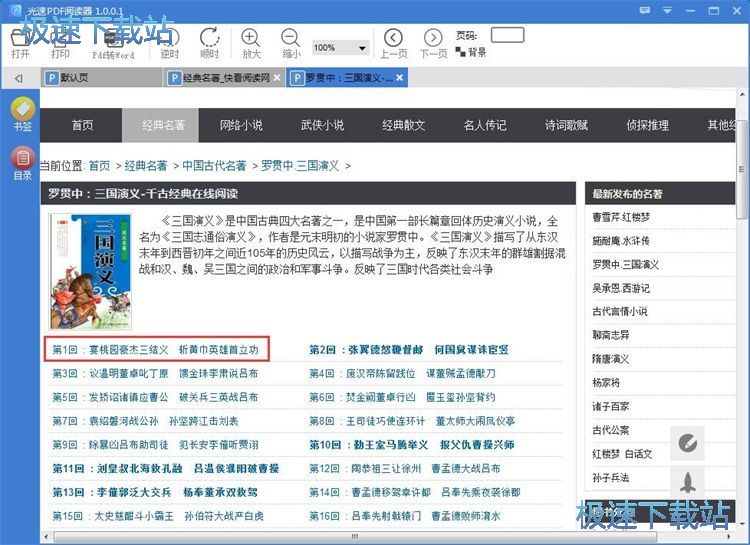750x545 pixels.
Task: Select 诗词歌赋 in the navigation bar
Action: coord(566,125)
